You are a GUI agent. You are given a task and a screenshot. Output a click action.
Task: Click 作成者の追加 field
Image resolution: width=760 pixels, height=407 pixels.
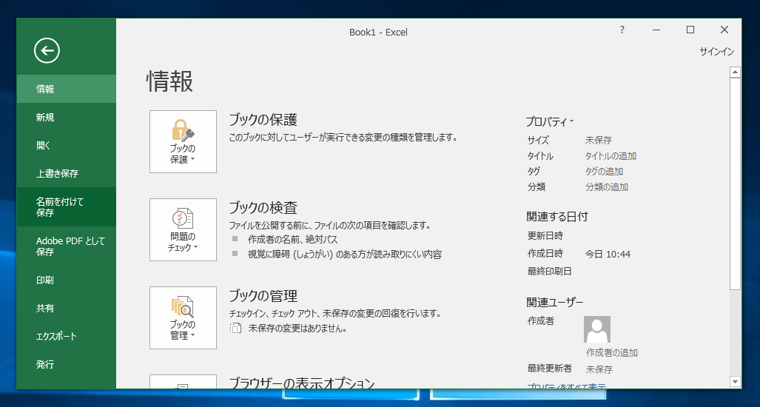612,353
